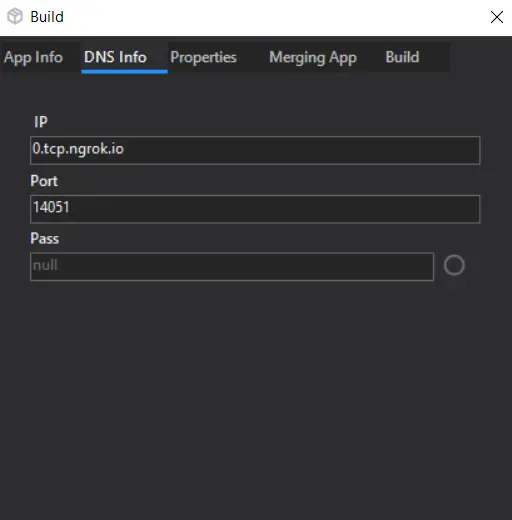
Task: Focus the IP input field
Action: coord(255,150)
